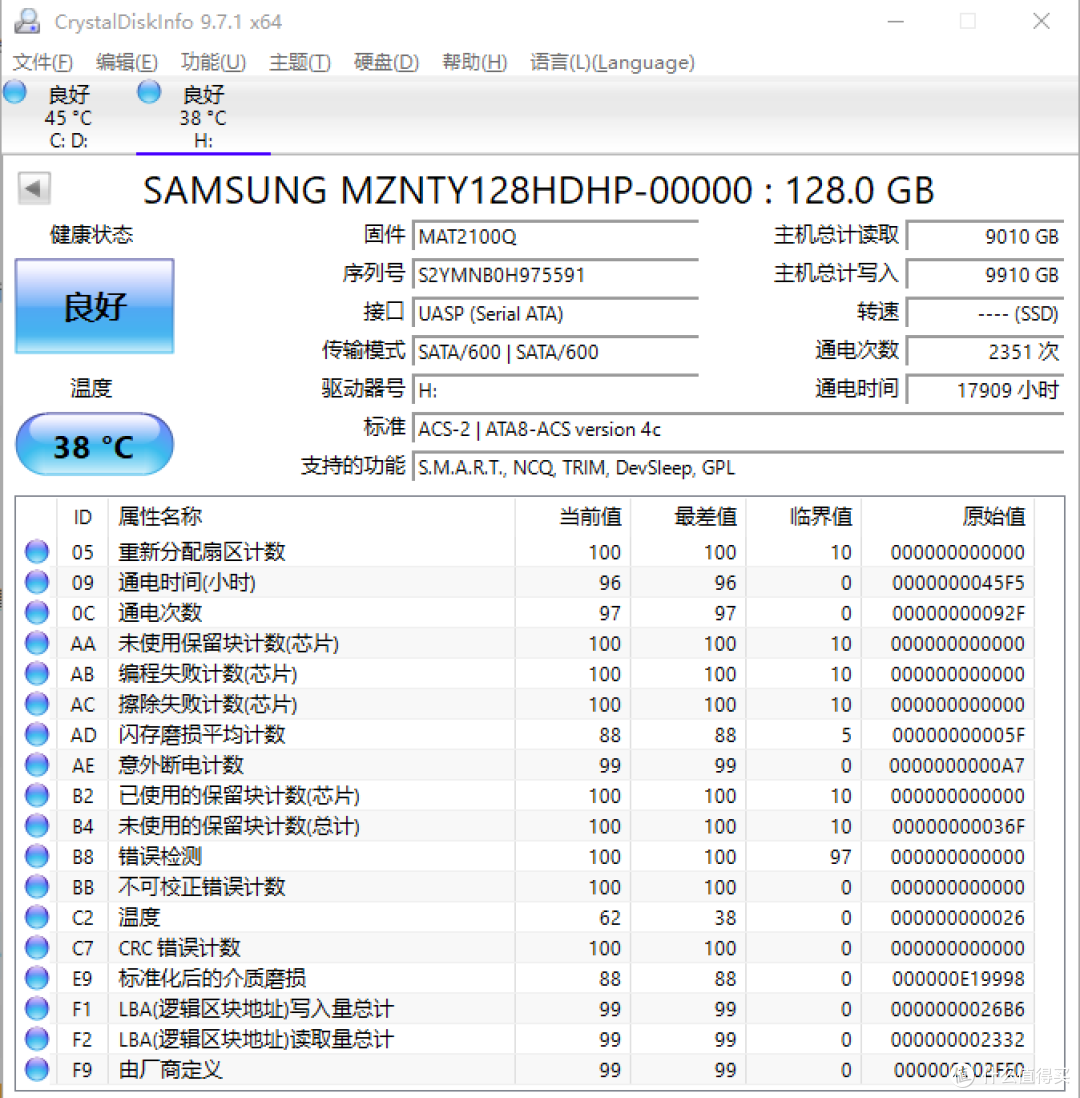
Task: Click the firmware field MAT2100Q
Action: tap(555, 236)
